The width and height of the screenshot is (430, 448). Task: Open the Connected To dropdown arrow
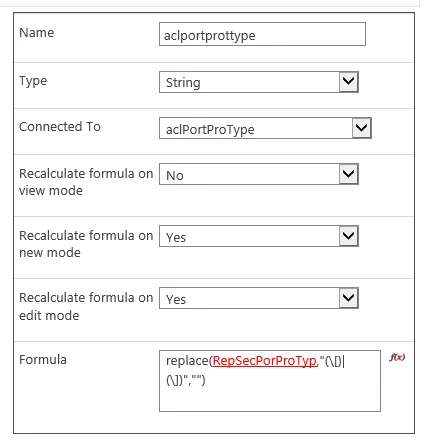(x=362, y=128)
